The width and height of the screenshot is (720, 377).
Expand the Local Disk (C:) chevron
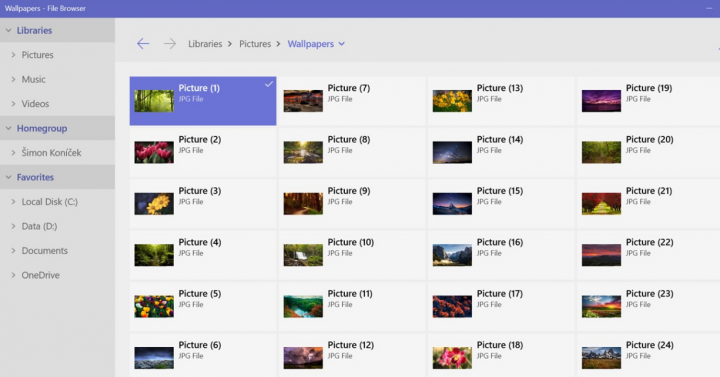pos(13,202)
